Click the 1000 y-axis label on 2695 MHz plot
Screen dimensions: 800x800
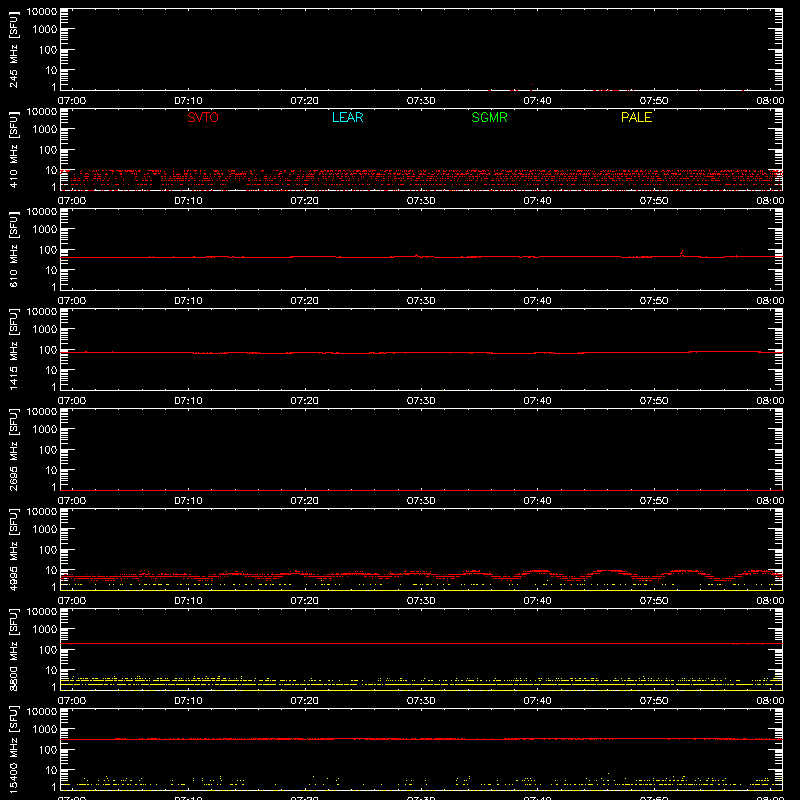[x=45, y=430]
